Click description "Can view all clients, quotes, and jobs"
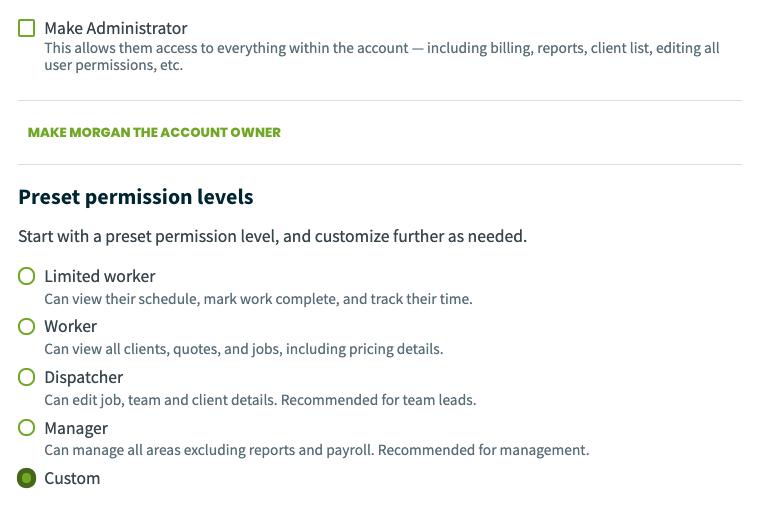The image size is (760, 508). point(244,349)
